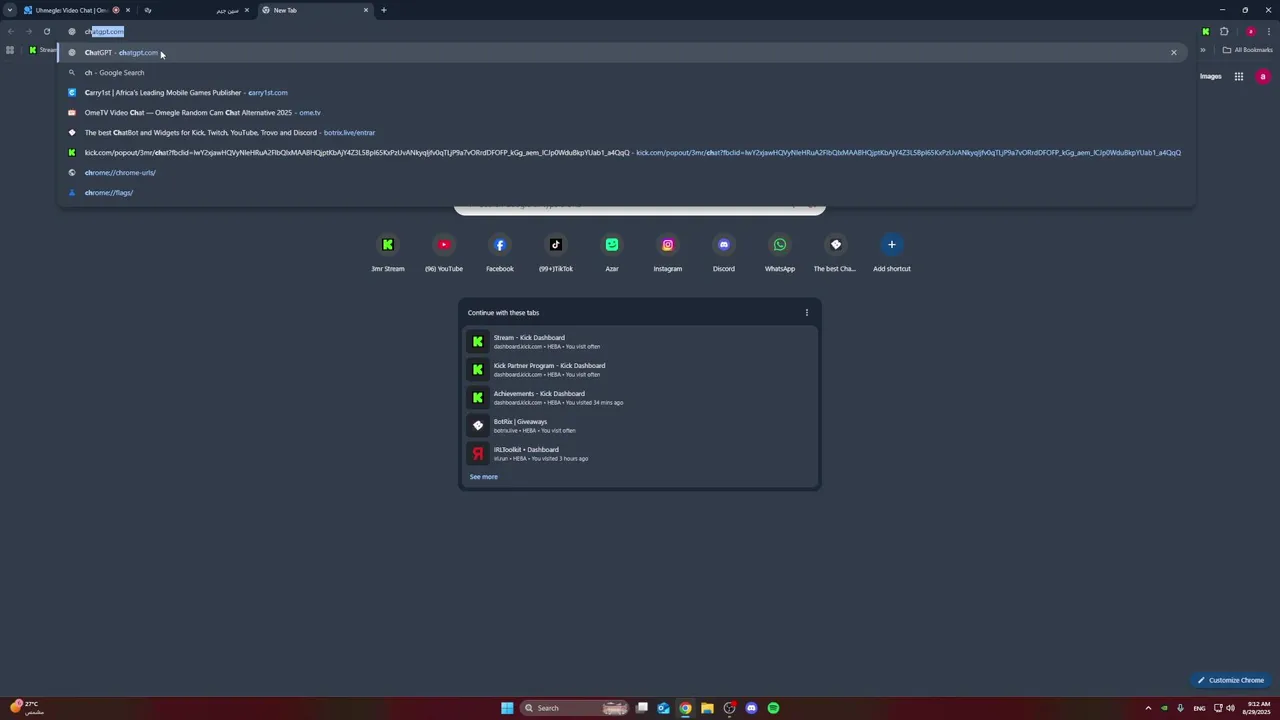Remove the ChatGPT suggestion with its X
Image resolution: width=1280 pixels, height=720 pixels.
pyautogui.click(x=1174, y=52)
